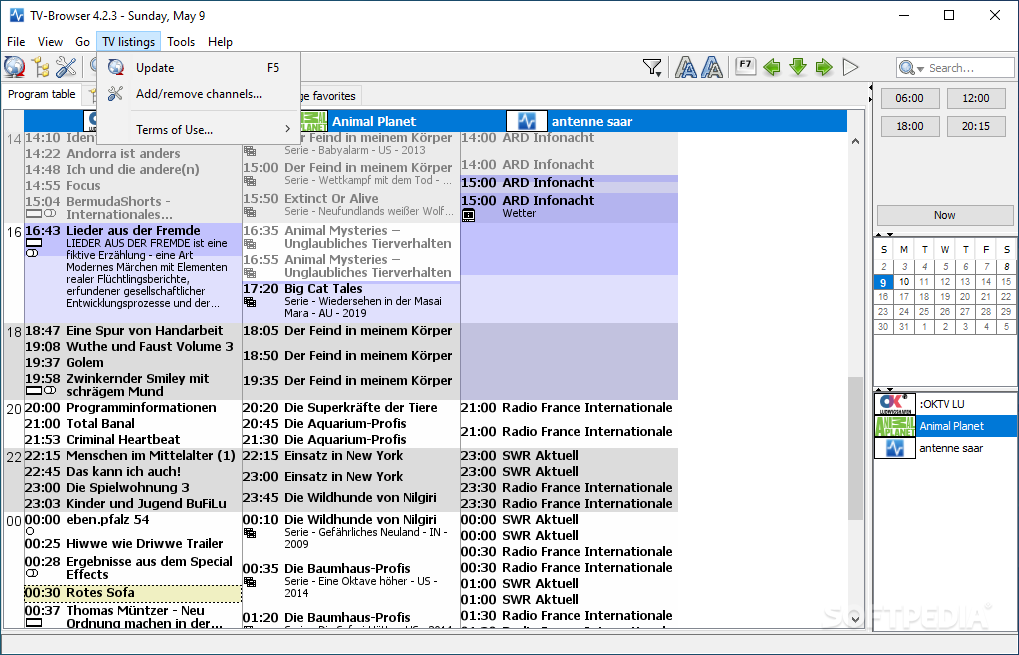Click the decrease font size icon
This screenshot has height=655, width=1019.
(x=686, y=67)
